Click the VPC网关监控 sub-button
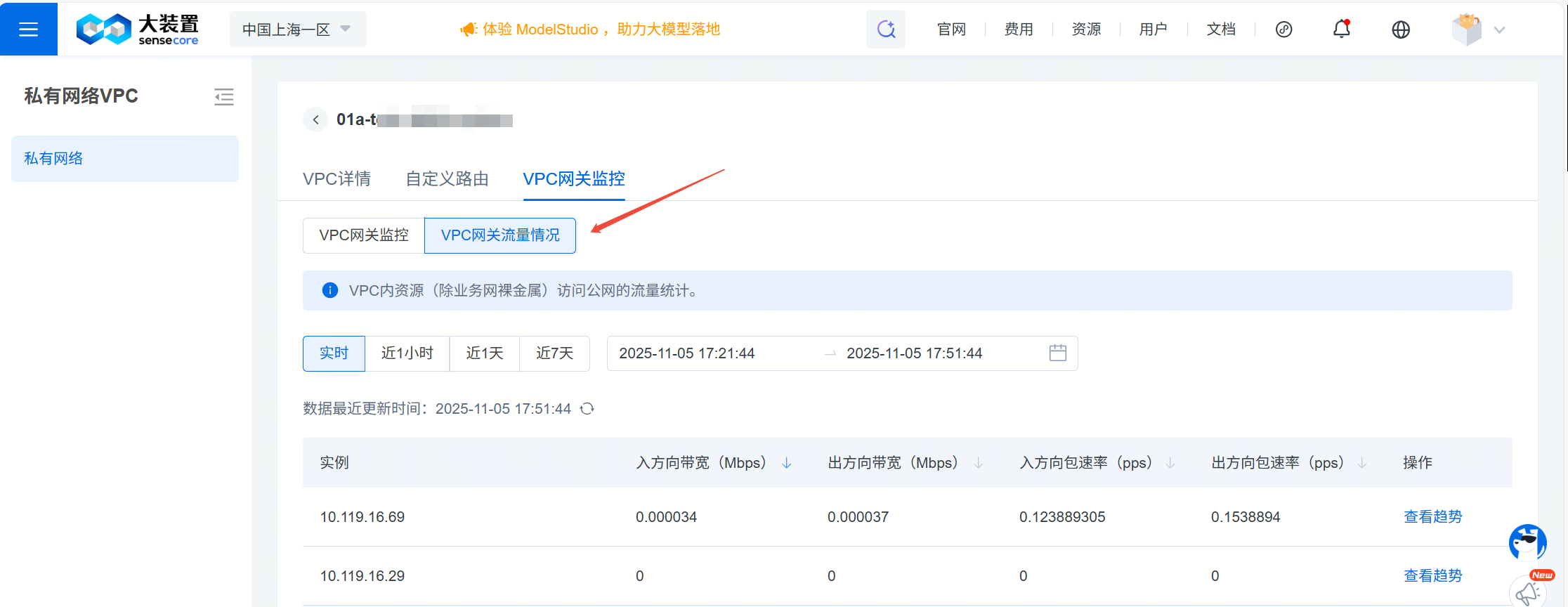Viewport: 1568px width, 607px height. tap(363, 235)
